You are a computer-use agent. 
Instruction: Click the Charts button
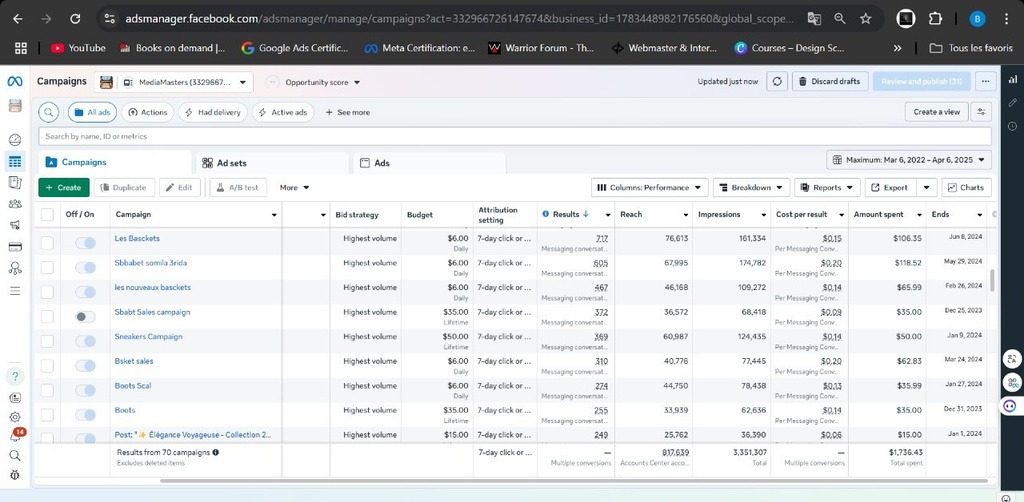(x=967, y=187)
